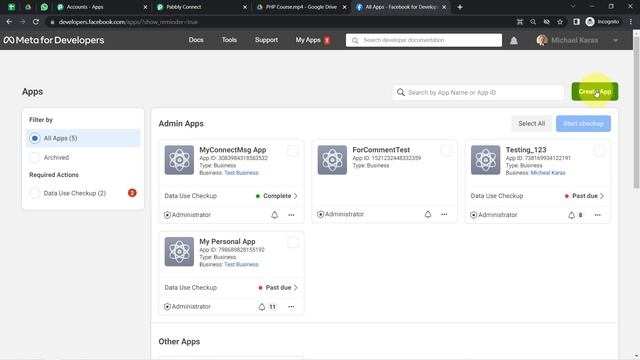Viewport: 640px width, 360px height.
Task: Expand Past due chevron on Testing_123
Action: click(x=602, y=196)
